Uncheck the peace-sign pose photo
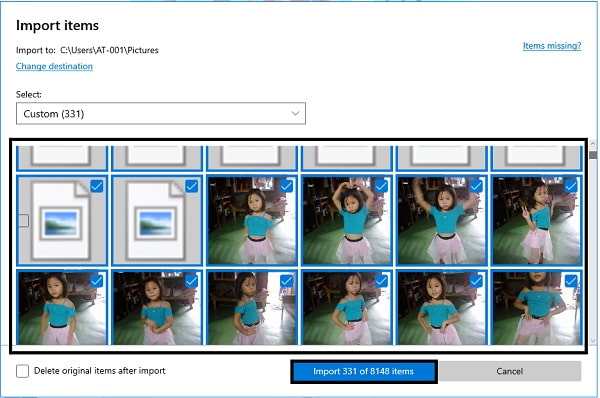 pyautogui.click(x=571, y=186)
